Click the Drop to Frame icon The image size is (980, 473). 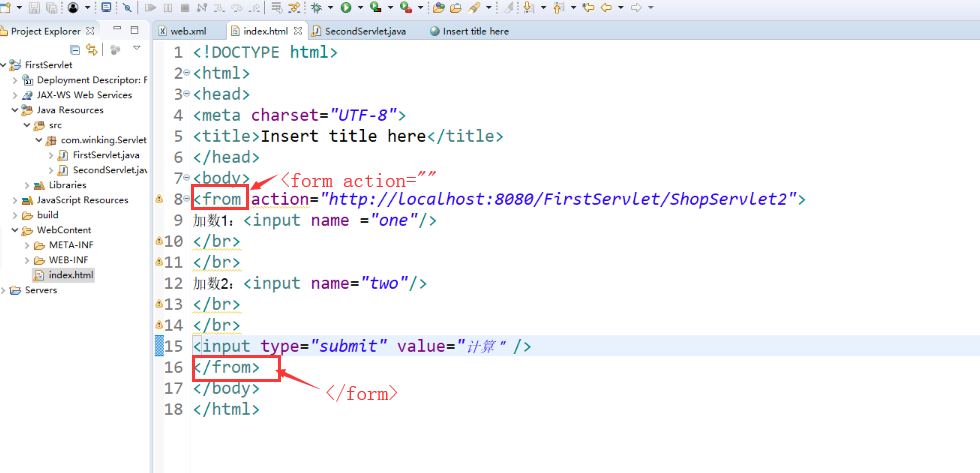(x=276, y=7)
